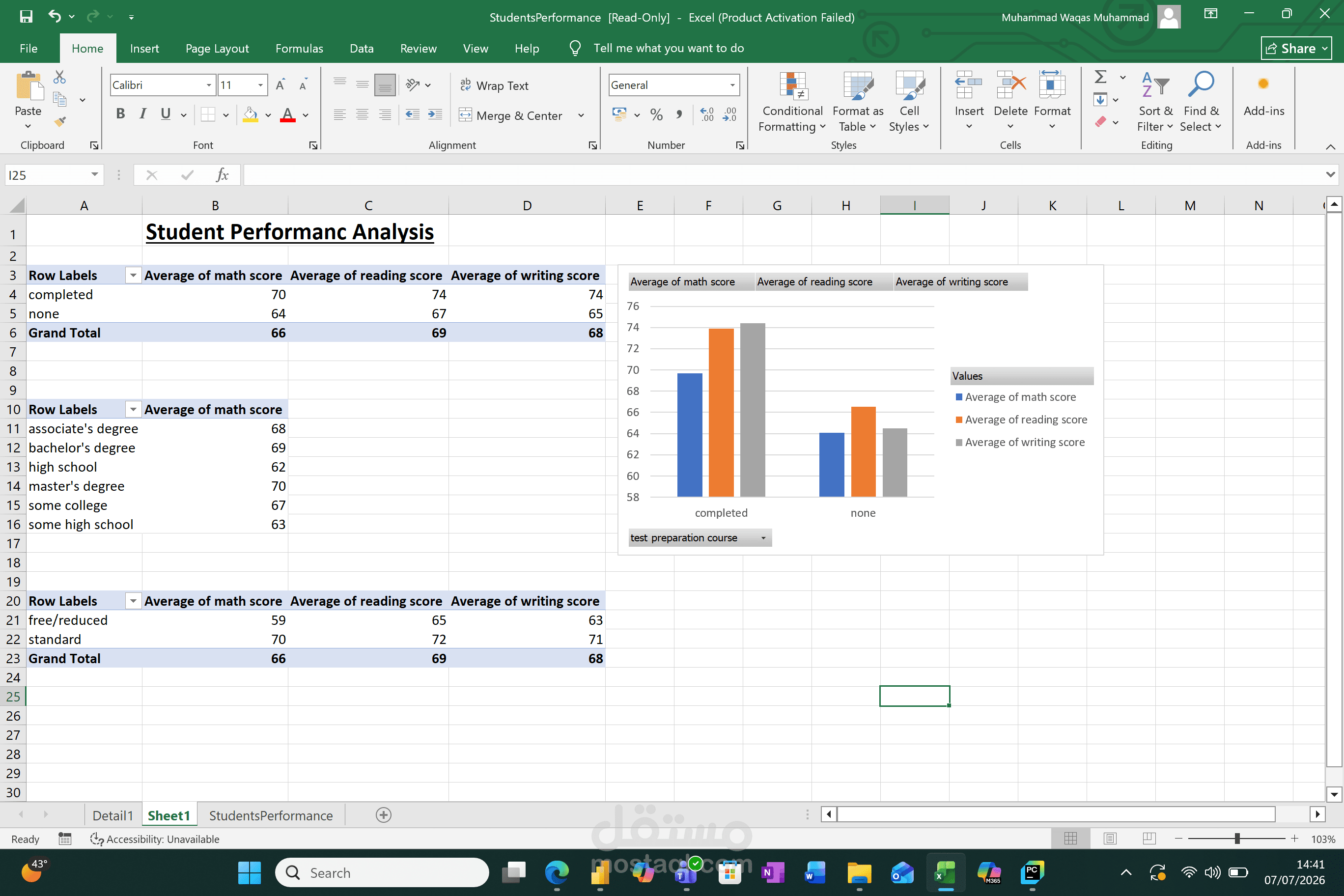Toggle Italic formatting
Viewport: 1344px width, 896px height.
(143, 114)
